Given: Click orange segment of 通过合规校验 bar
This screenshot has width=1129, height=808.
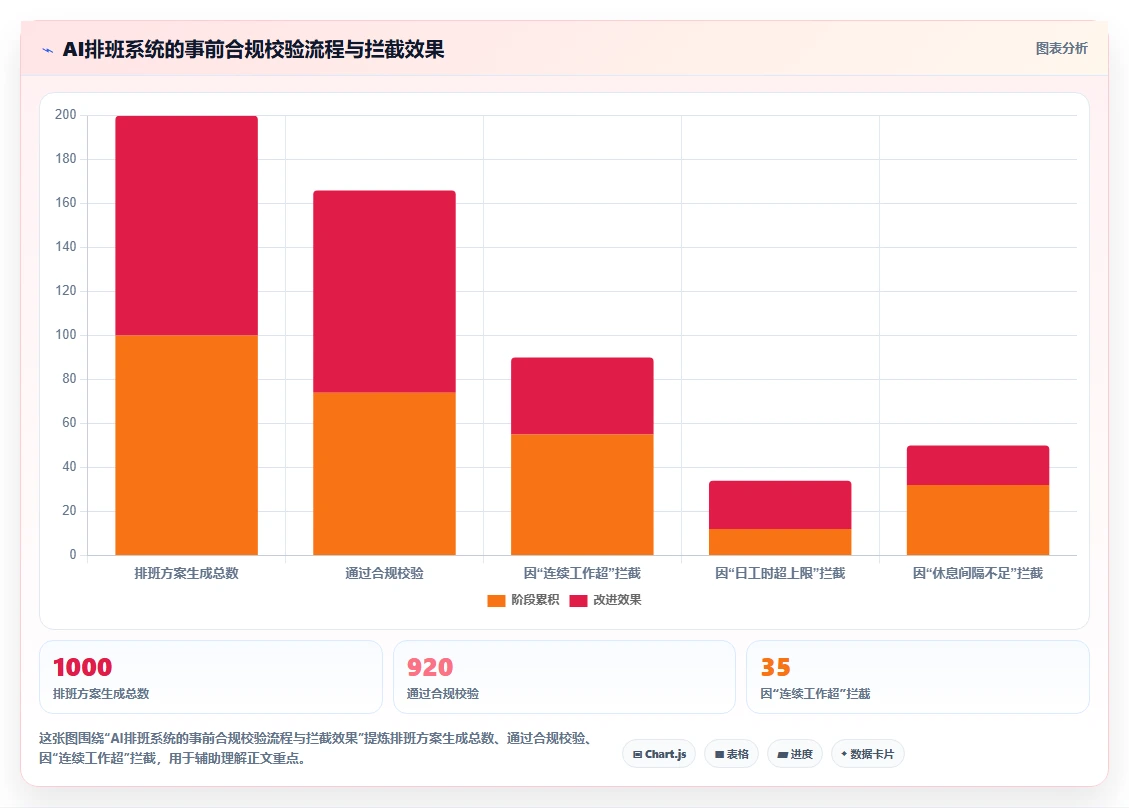Looking at the screenshot, I should tap(384, 474).
